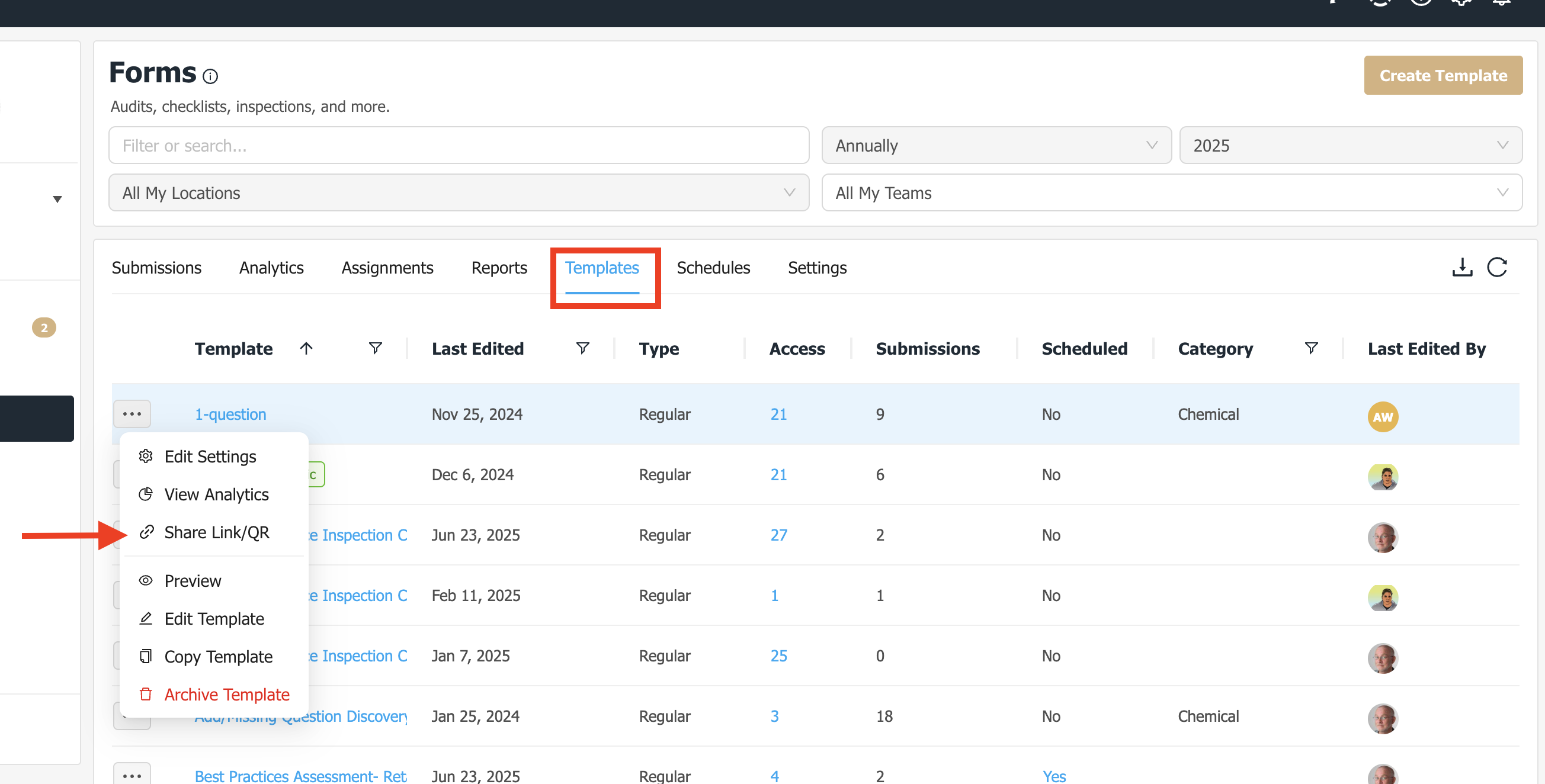Viewport: 1545px width, 784px height.
Task: Open the 2025 year dropdown
Action: click(x=1350, y=146)
